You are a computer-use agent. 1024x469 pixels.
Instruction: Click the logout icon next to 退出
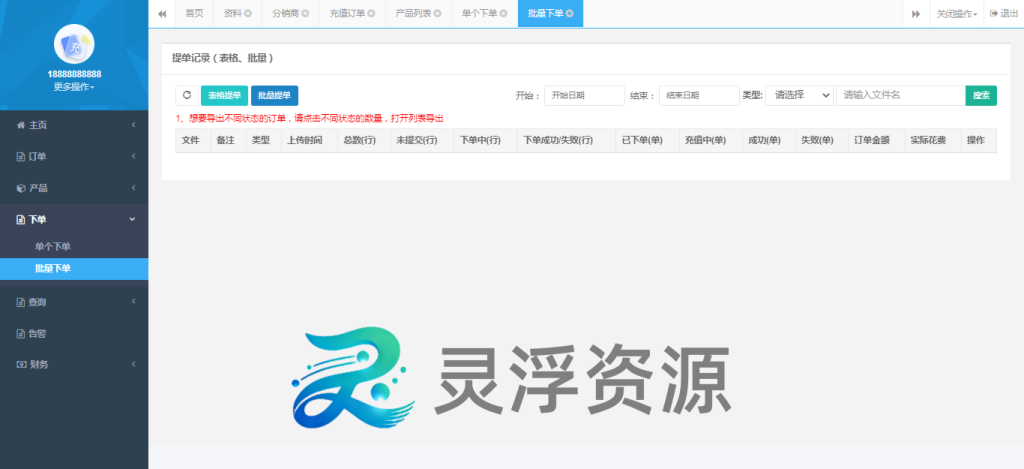pos(994,14)
